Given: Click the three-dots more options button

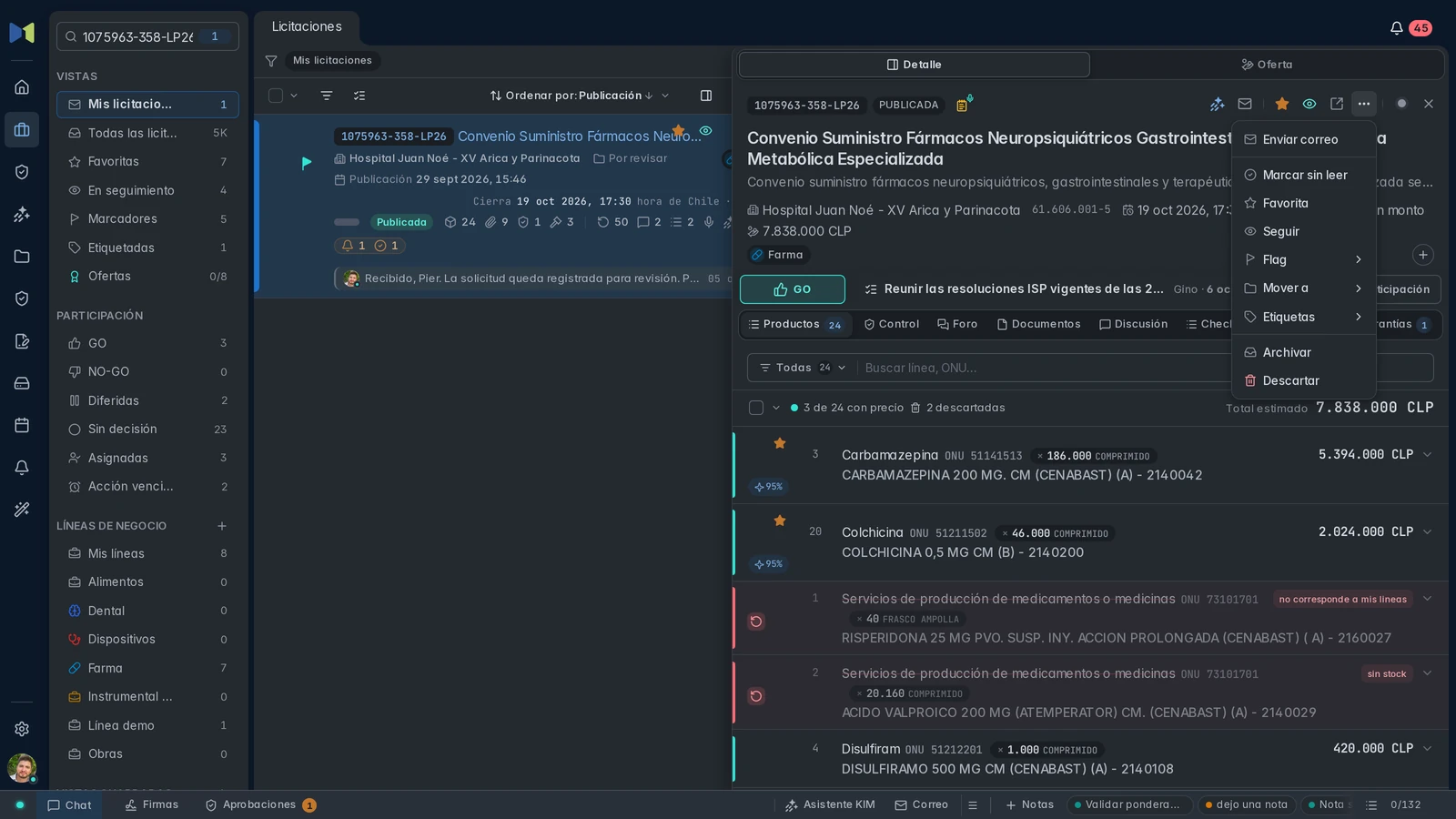Looking at the screenshot, I should pos(1363,104).
